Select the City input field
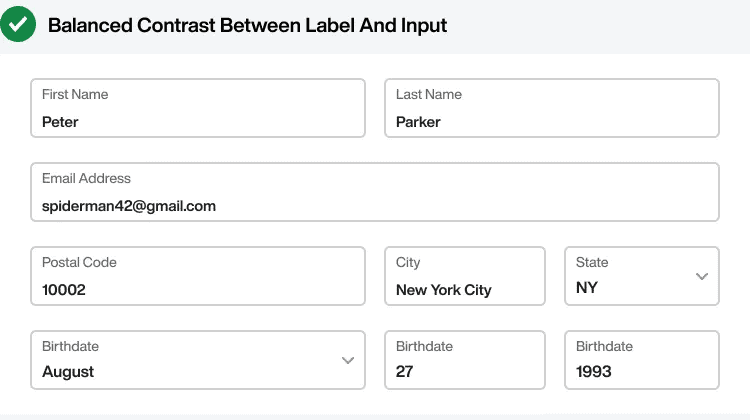The image size is (750, 420). [465, 276]
